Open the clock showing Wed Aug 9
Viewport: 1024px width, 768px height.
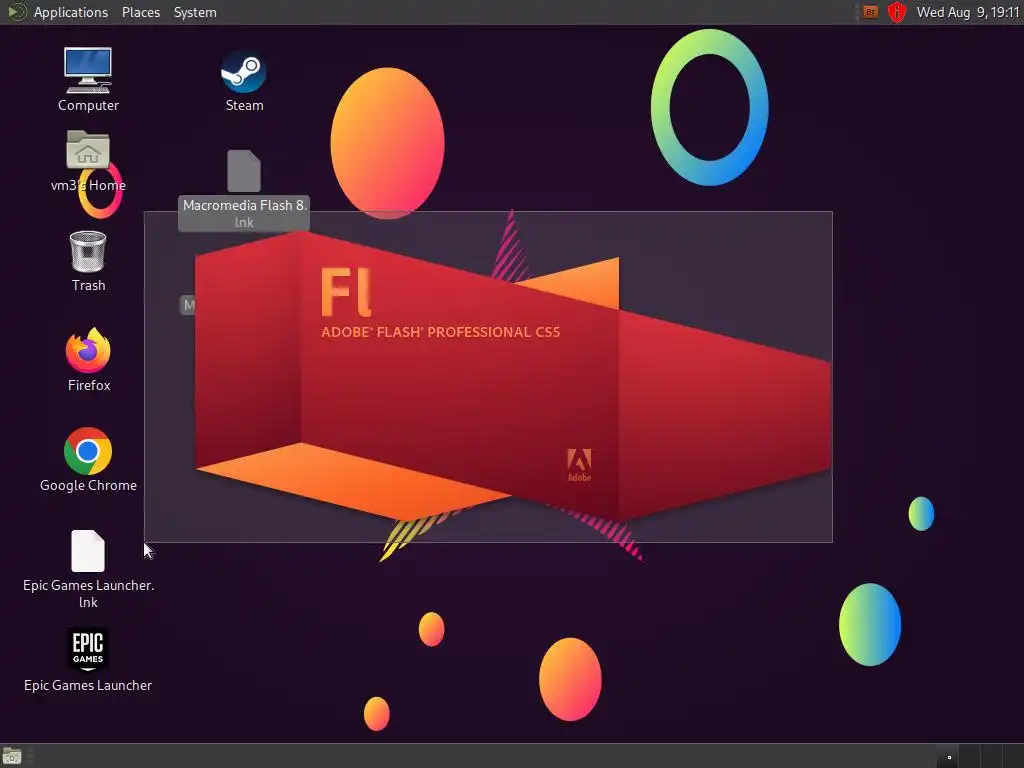click(967, 12)
